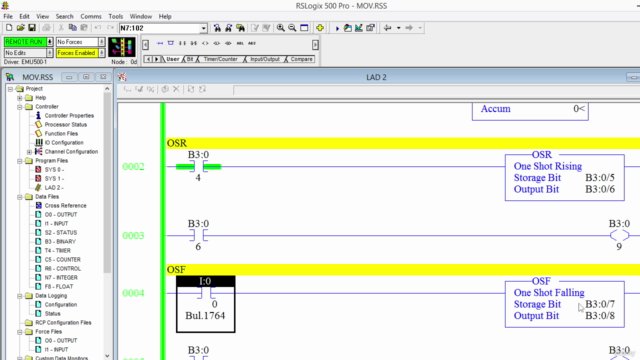Click the online ladder animation image
This screenshot has width=640, height=360.
point(122,47)
